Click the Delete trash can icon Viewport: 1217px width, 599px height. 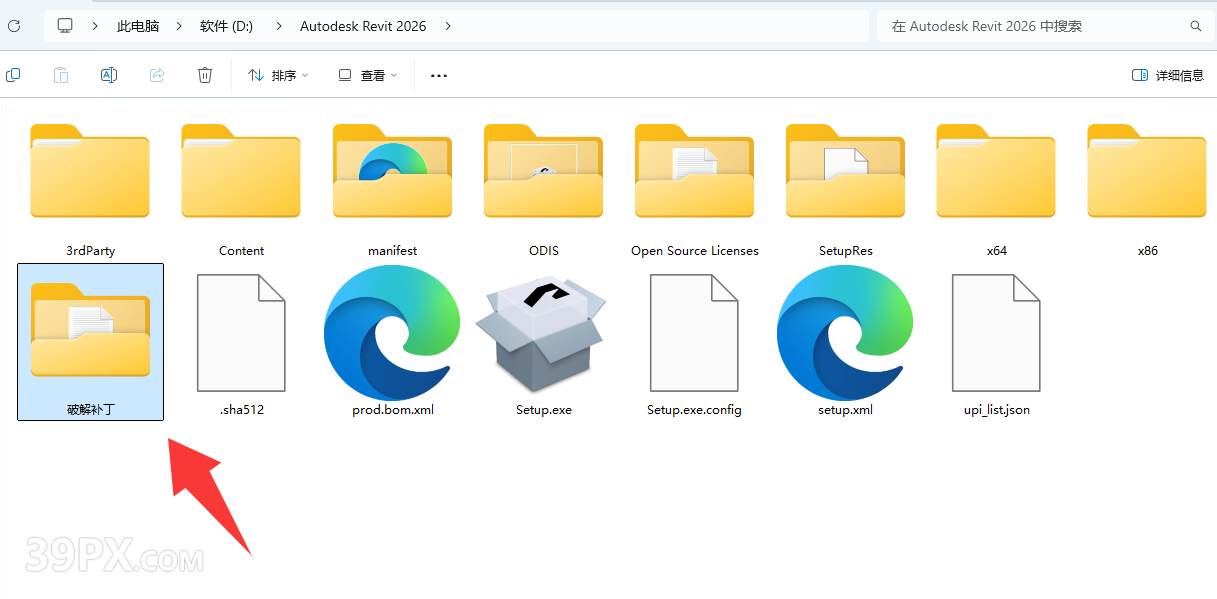[205, 75]
